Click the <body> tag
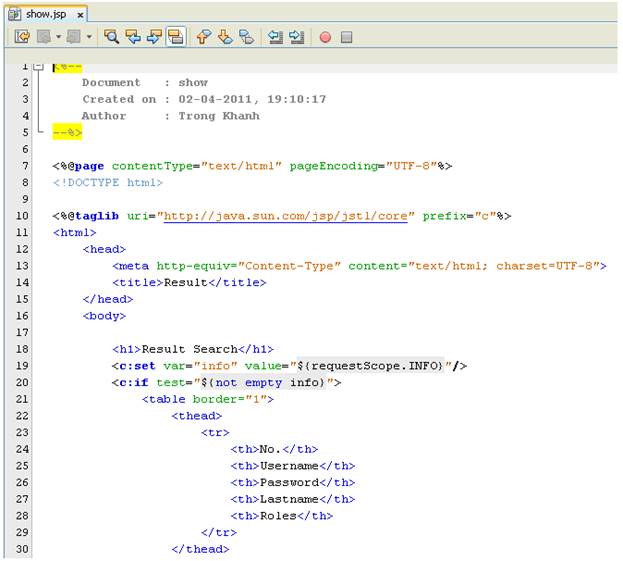The height and width of the screenshot is (561, 623). pos(104,316)
